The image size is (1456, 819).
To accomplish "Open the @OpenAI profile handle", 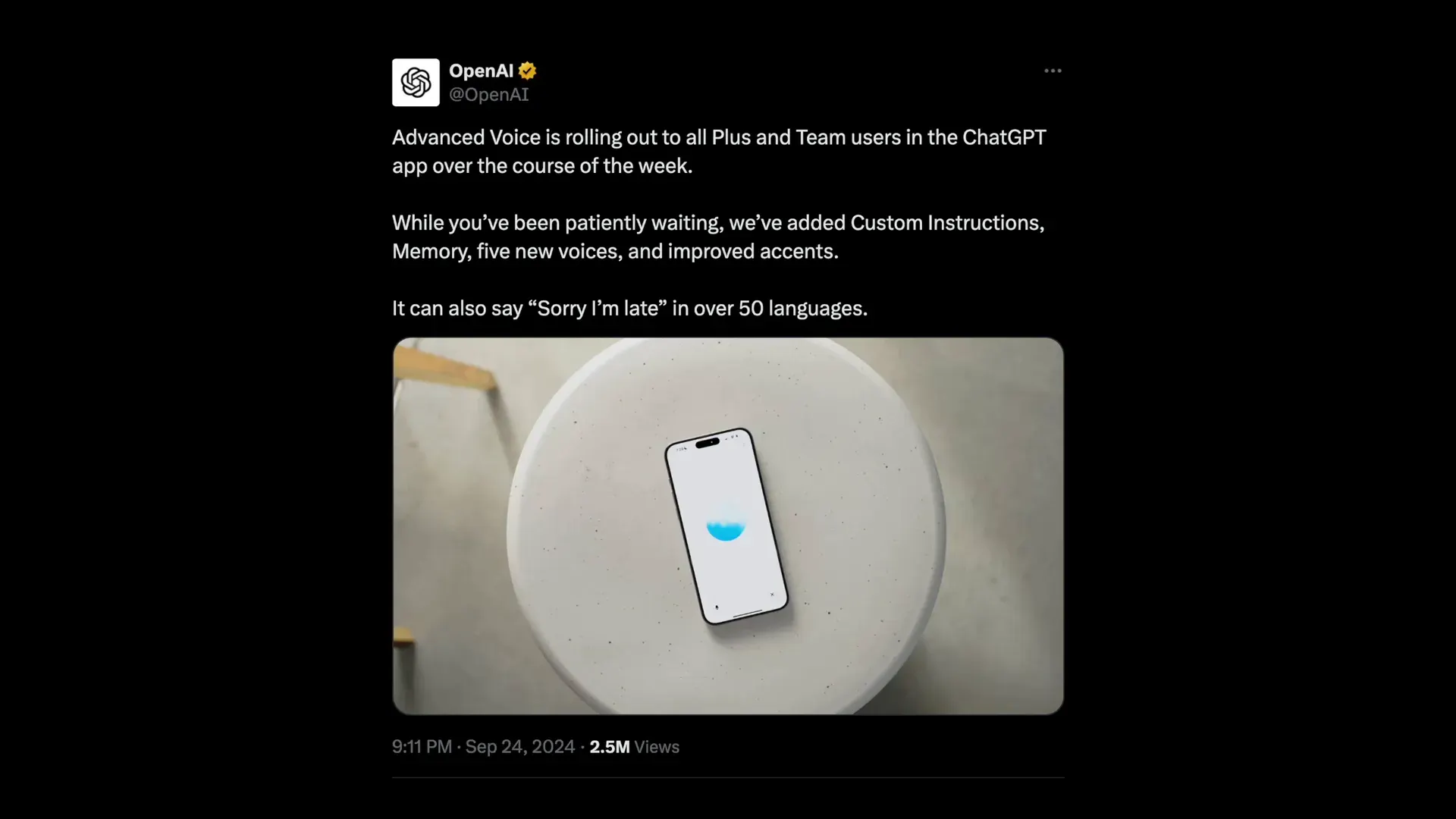I will (488, 95).
